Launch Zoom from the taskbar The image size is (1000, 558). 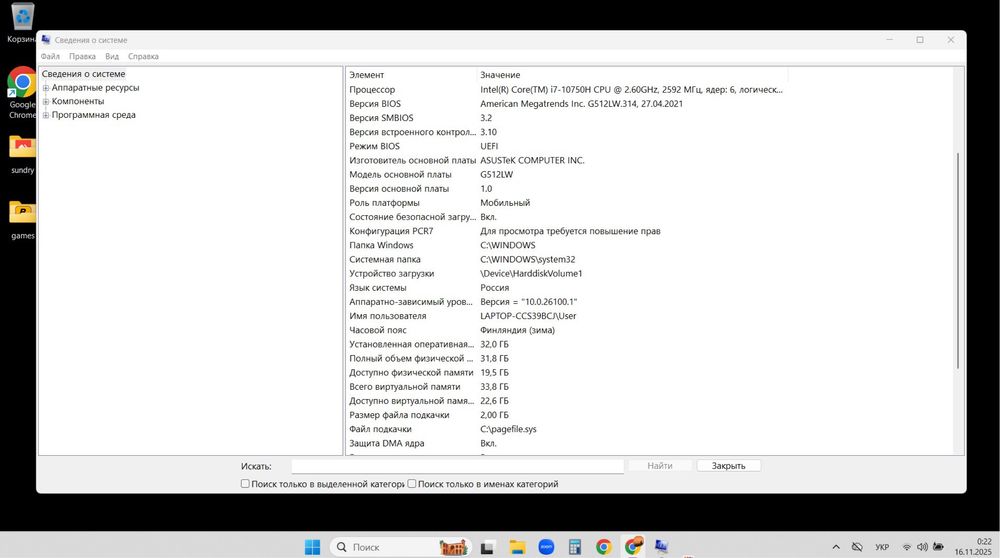click(x=546, y=547)
